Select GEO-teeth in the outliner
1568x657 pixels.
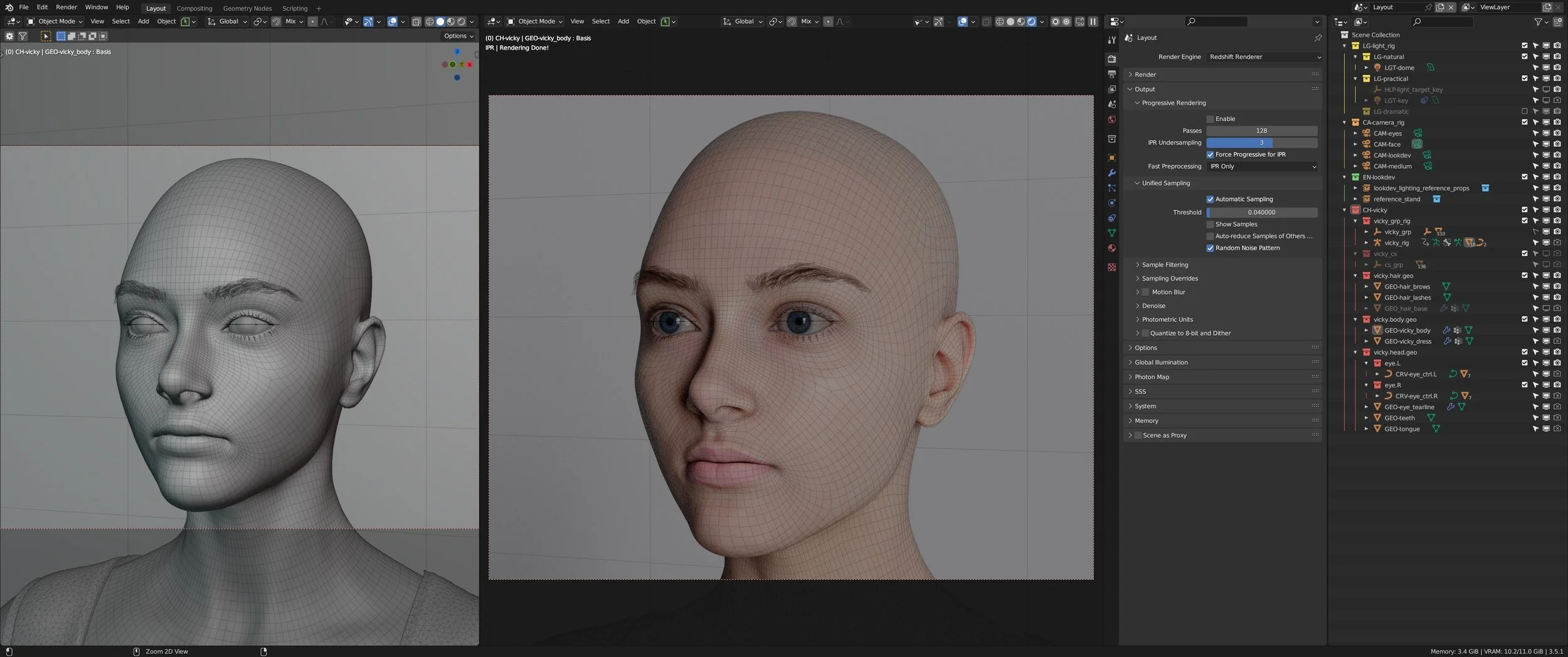pos(1399,418)
